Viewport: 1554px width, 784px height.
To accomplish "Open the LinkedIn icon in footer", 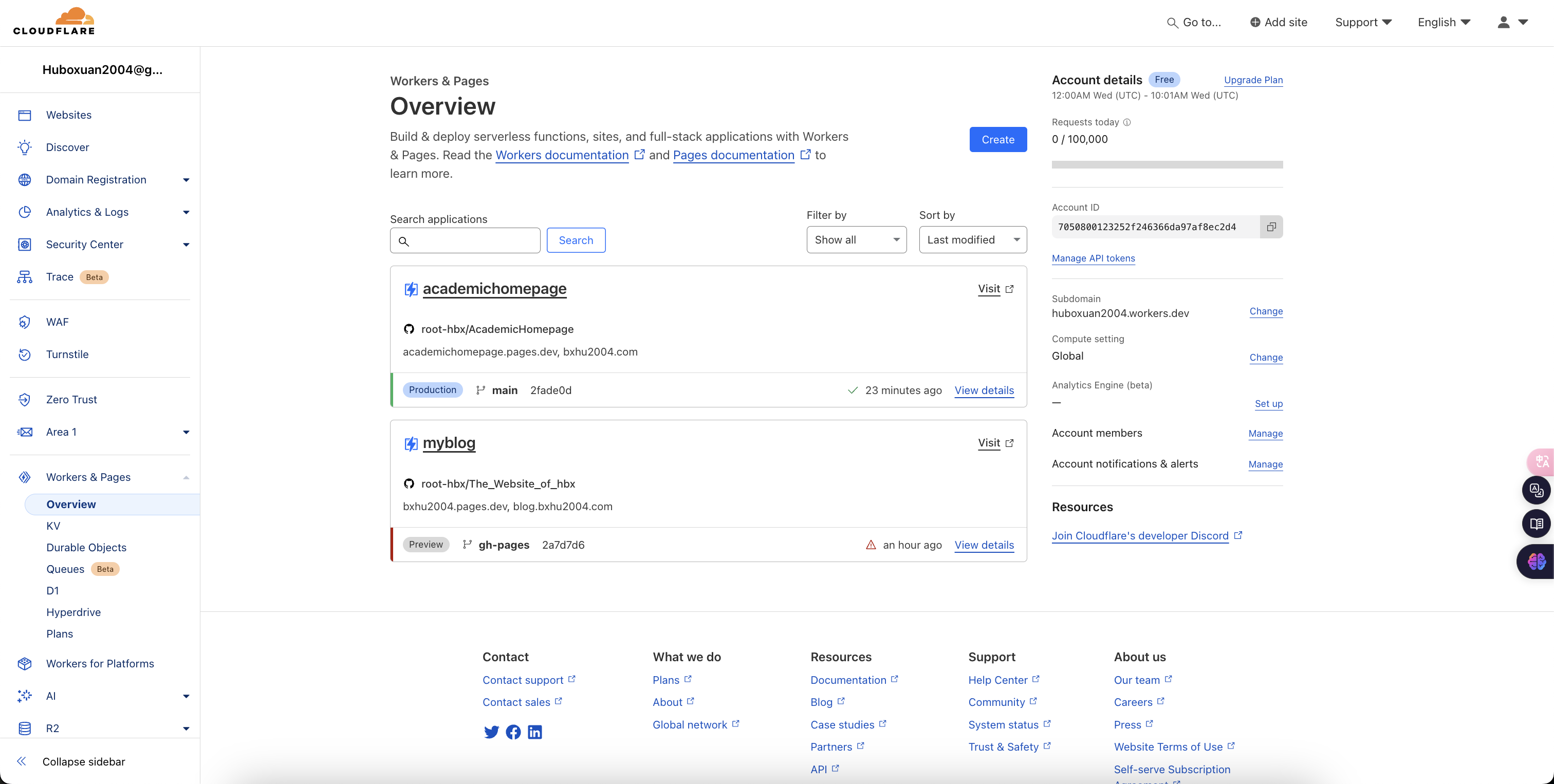I will [x=535, y=732].
